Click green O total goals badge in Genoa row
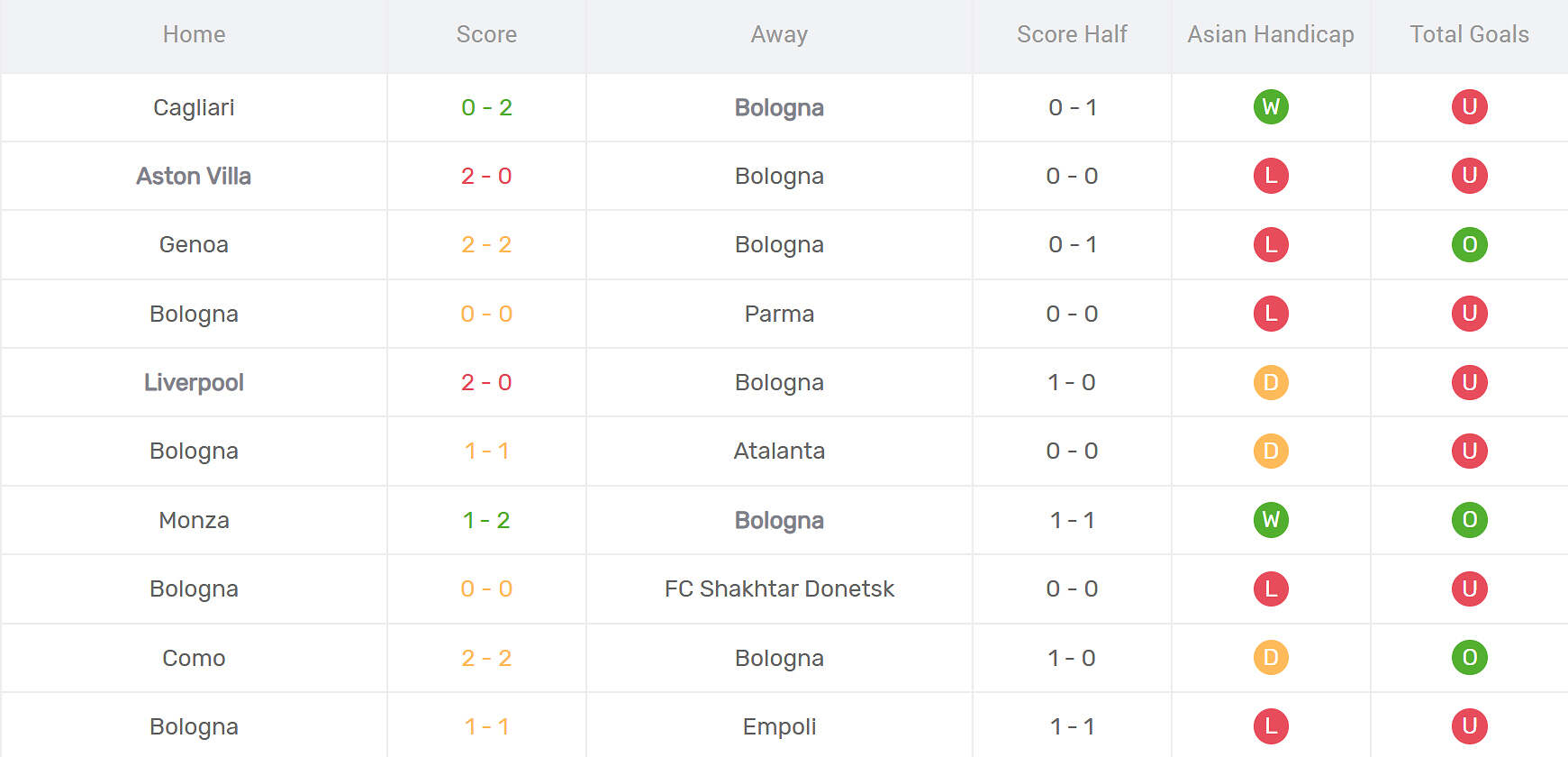The width and height of the screenshot is (1568, 757). pos(1469,244)
